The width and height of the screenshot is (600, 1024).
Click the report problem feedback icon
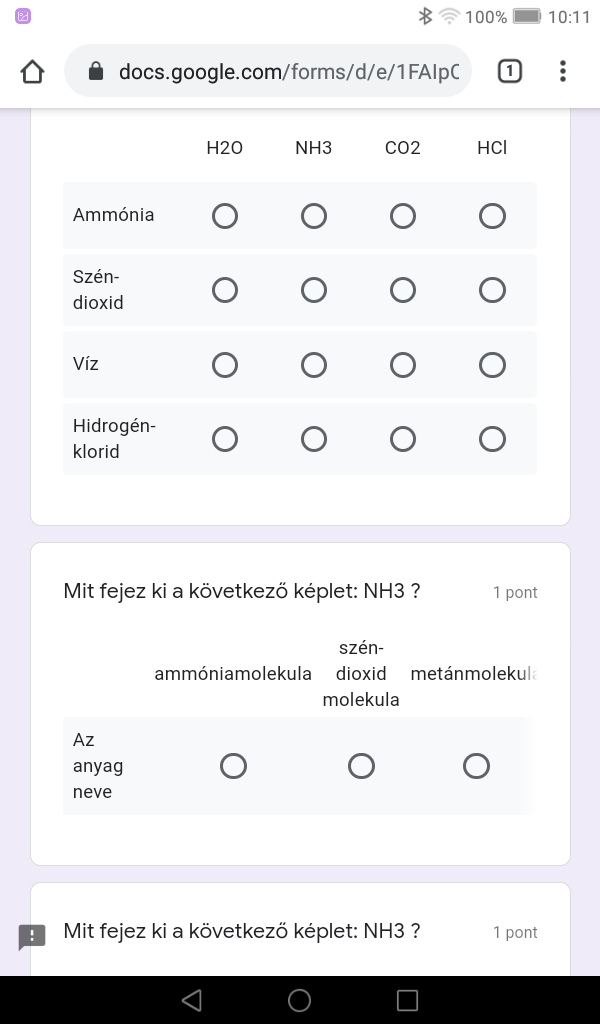pyautogui.click(x=32, y=937)
